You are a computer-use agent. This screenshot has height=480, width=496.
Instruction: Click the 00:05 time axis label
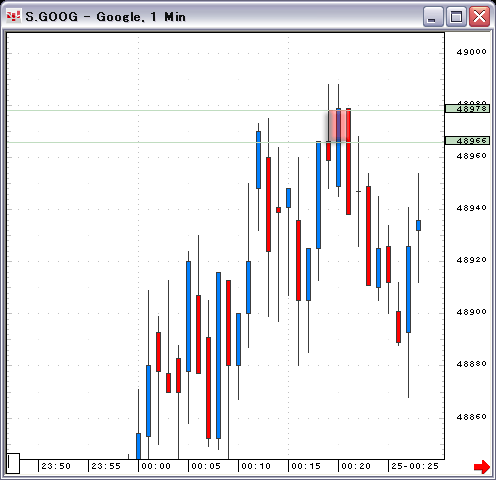pyautogui.click(x=206, y=466)
